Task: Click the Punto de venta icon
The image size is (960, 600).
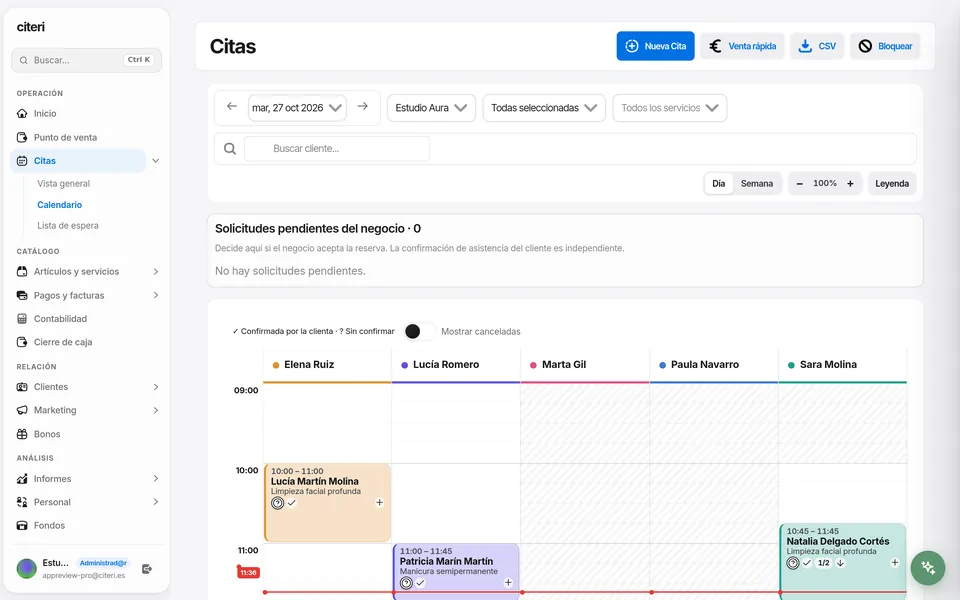Action: pyautogui.click(x=22, y=137)
